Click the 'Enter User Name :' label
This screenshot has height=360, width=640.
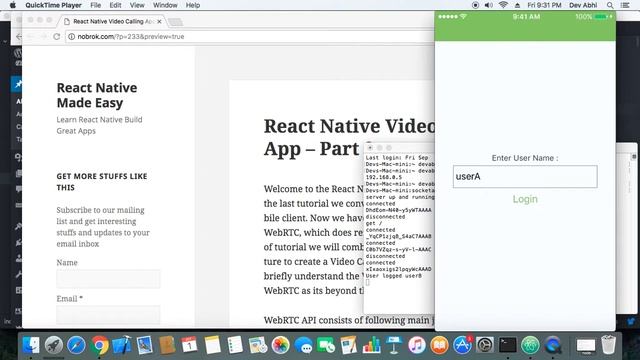pyautogui.click(x=525, y=158)
